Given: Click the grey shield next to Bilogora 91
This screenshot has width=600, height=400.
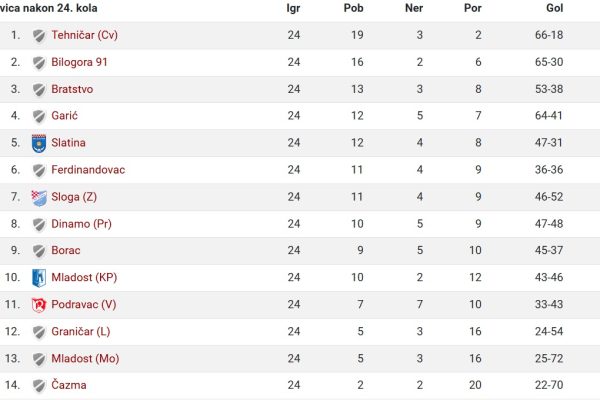Looking at the screenshot, I should coord(39,63).
